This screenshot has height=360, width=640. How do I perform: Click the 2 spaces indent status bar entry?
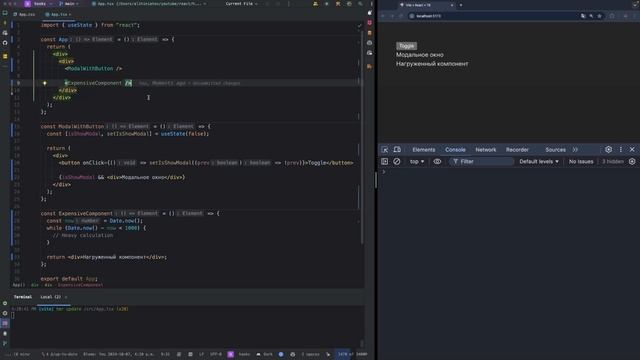point(310,354)
